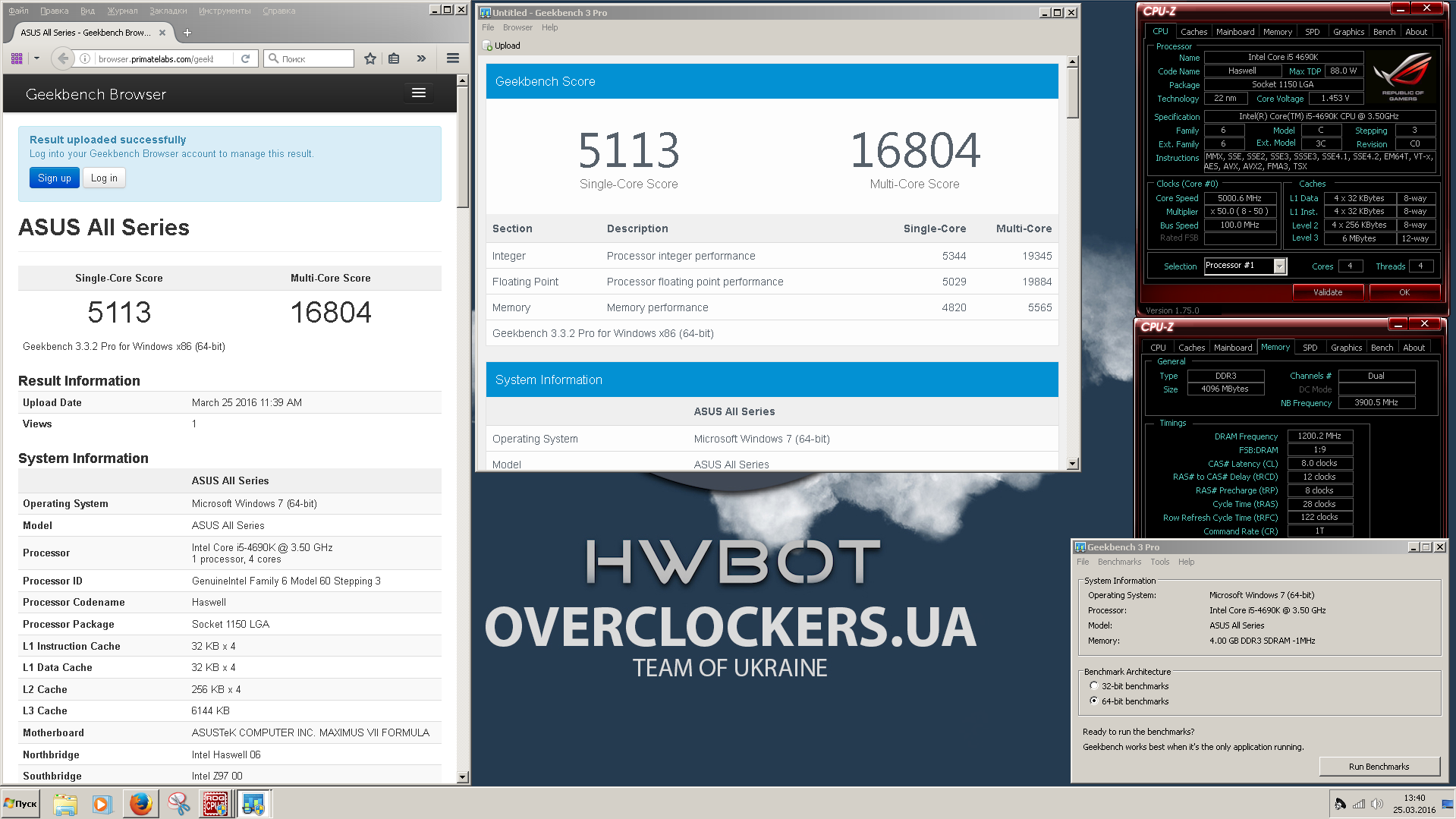Switch to Memory tab in upper CPU-Z
The width and height of the screenshot is (1456, 819).
(1278, 32)
